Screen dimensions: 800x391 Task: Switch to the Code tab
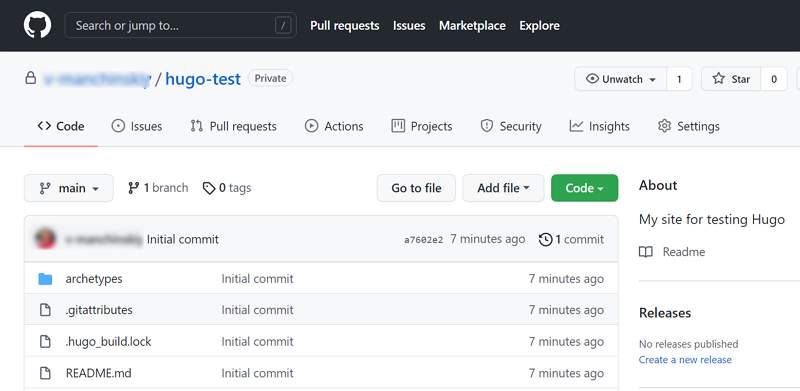click(x=61, y=126)
